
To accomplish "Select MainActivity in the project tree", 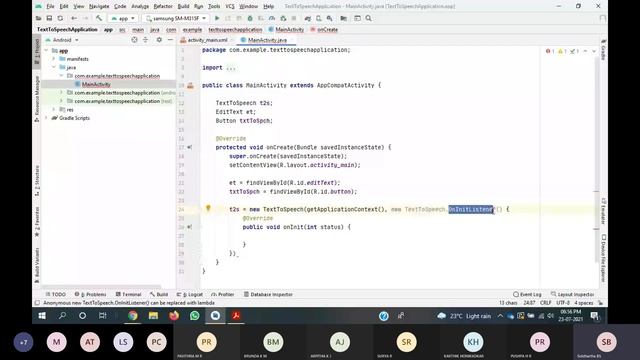I will tap(96, 84).
